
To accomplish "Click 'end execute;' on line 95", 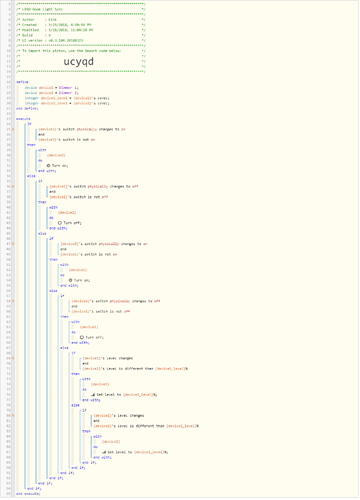I will pos(28,494).
